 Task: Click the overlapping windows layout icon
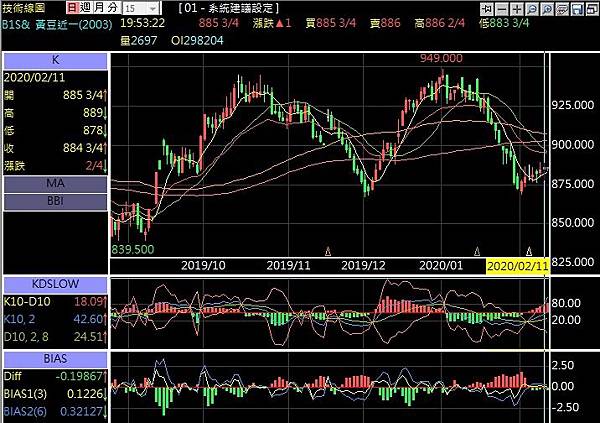click(x=592, y=9)
